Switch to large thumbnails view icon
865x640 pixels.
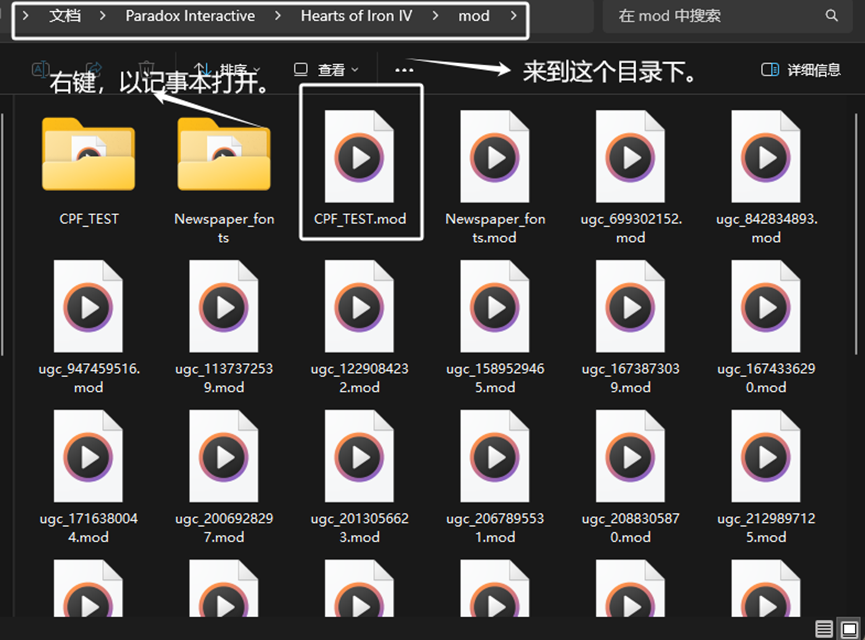click(850, 629)
